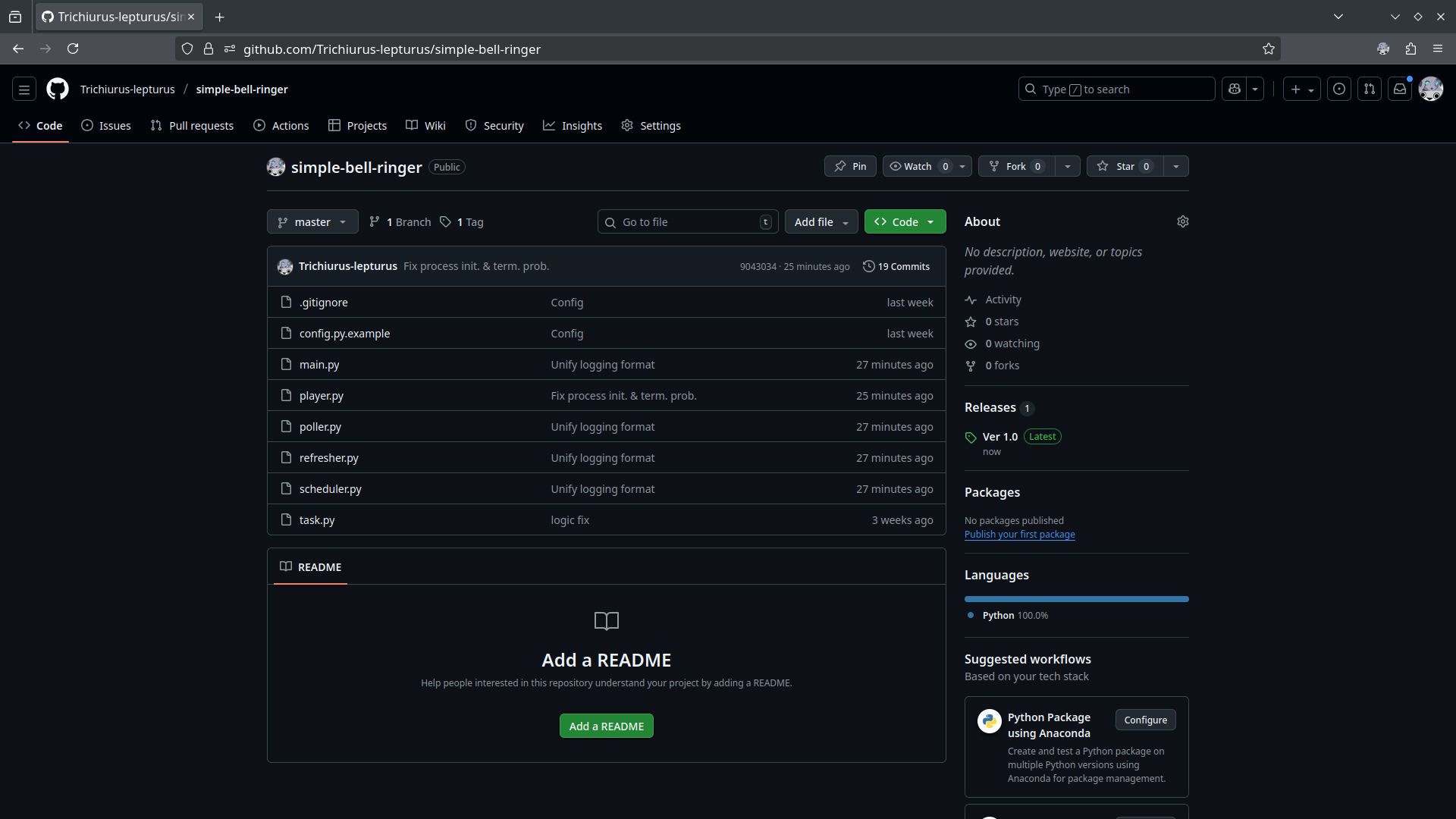Bookmark page with star icon
This screenshot has height=819, width=1456.
pos(1269,49)
